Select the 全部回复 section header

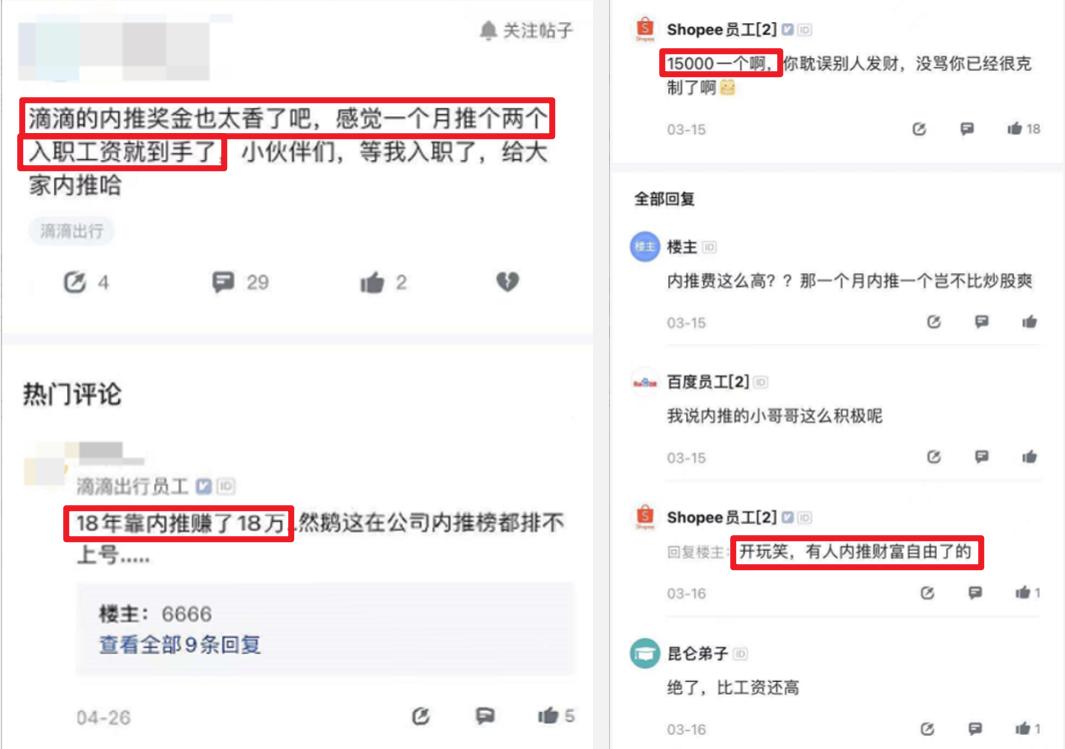tap(664, 199)
